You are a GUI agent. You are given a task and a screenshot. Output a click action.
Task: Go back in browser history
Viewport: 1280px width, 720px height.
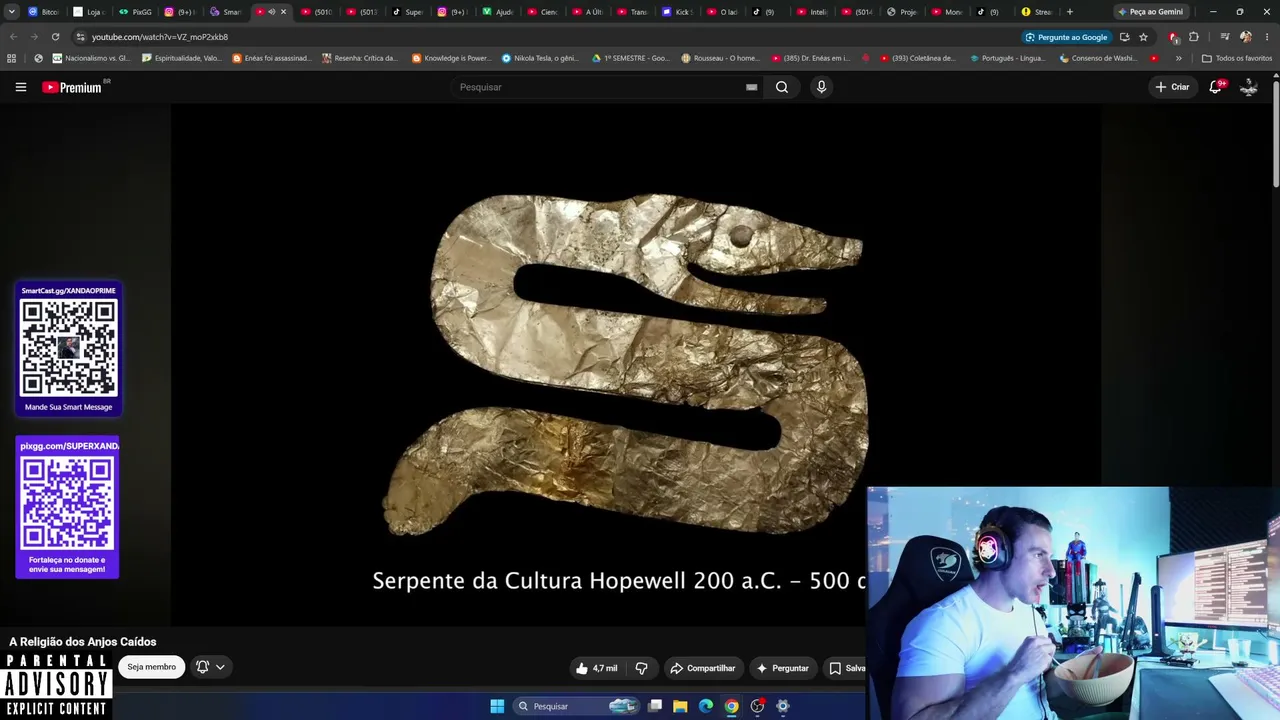click(13, 37)
